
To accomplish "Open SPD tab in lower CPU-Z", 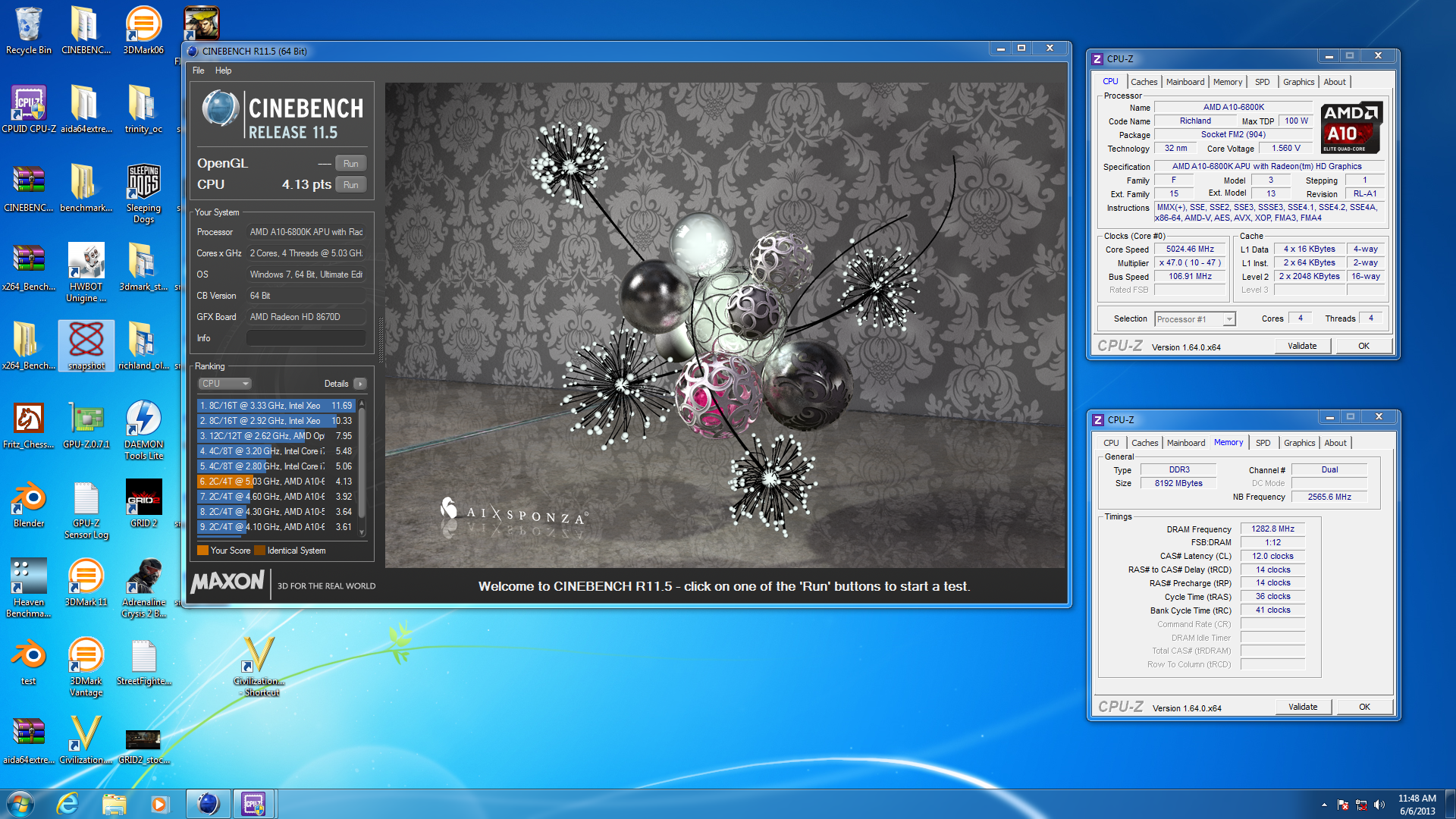I will (1263, 443).
